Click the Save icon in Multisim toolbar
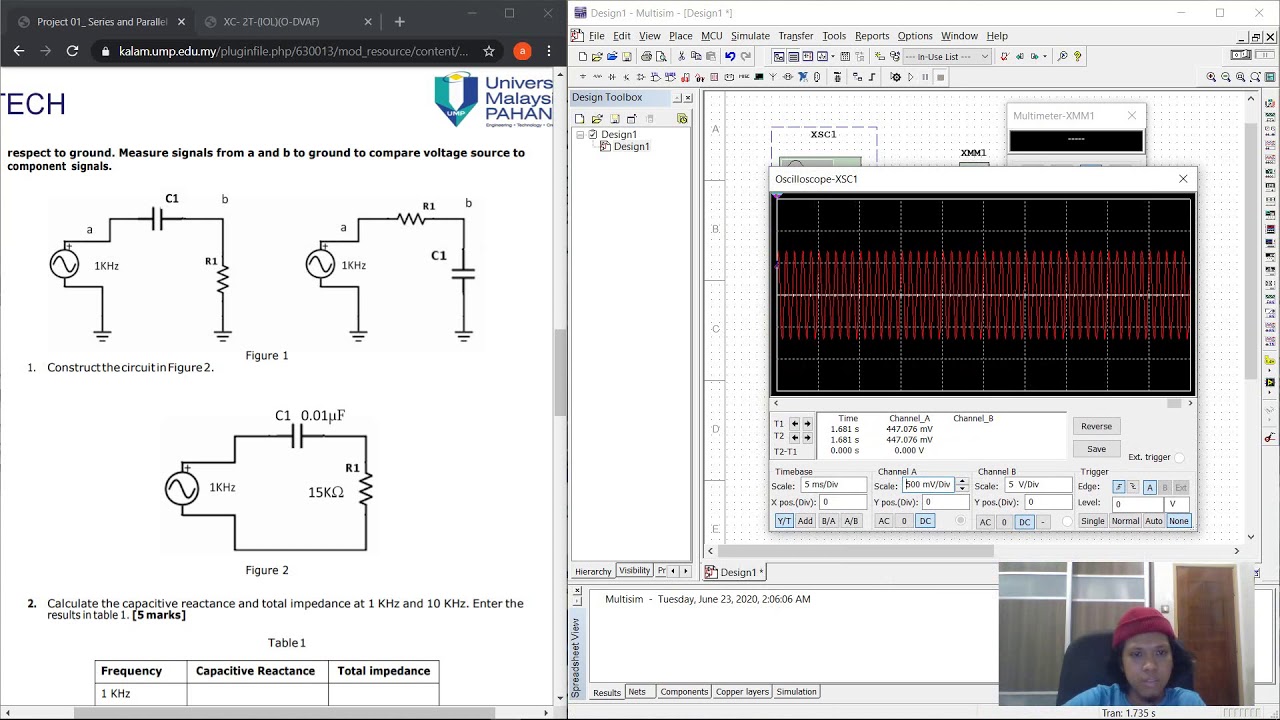The image size is (1280, 720). [x=627, y=56]
